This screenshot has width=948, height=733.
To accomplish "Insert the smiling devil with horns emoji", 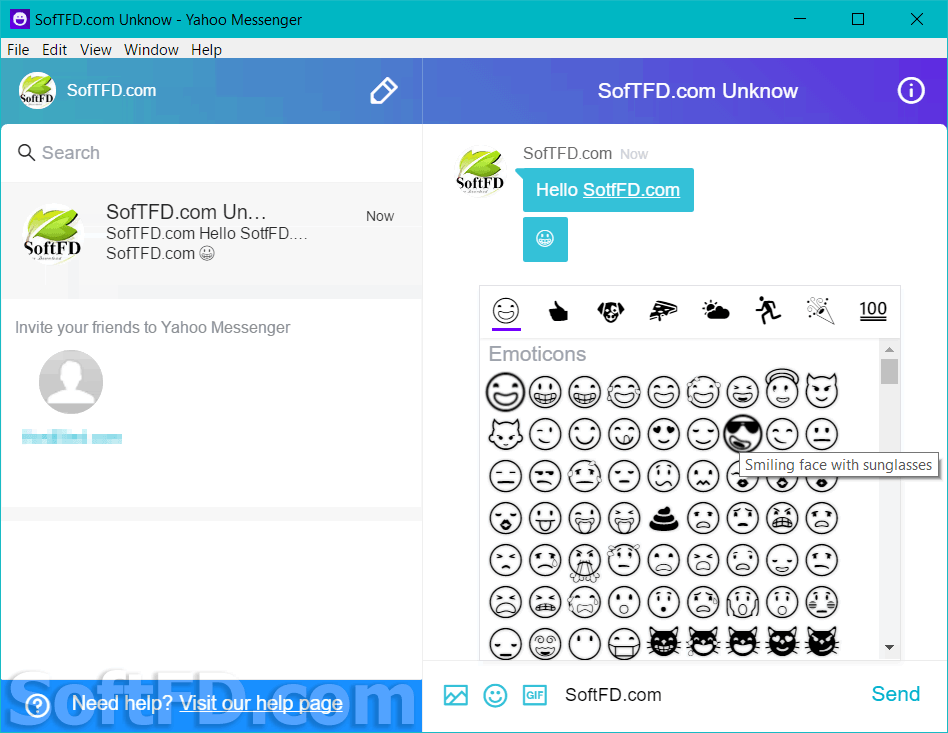I will [822, 391].
